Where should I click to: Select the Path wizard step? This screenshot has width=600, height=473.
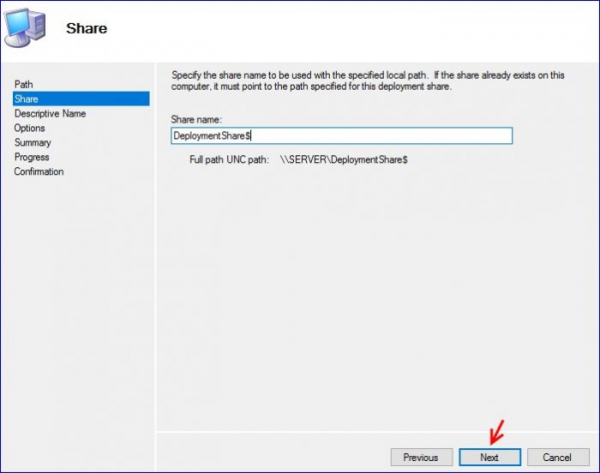click(24, 84)
